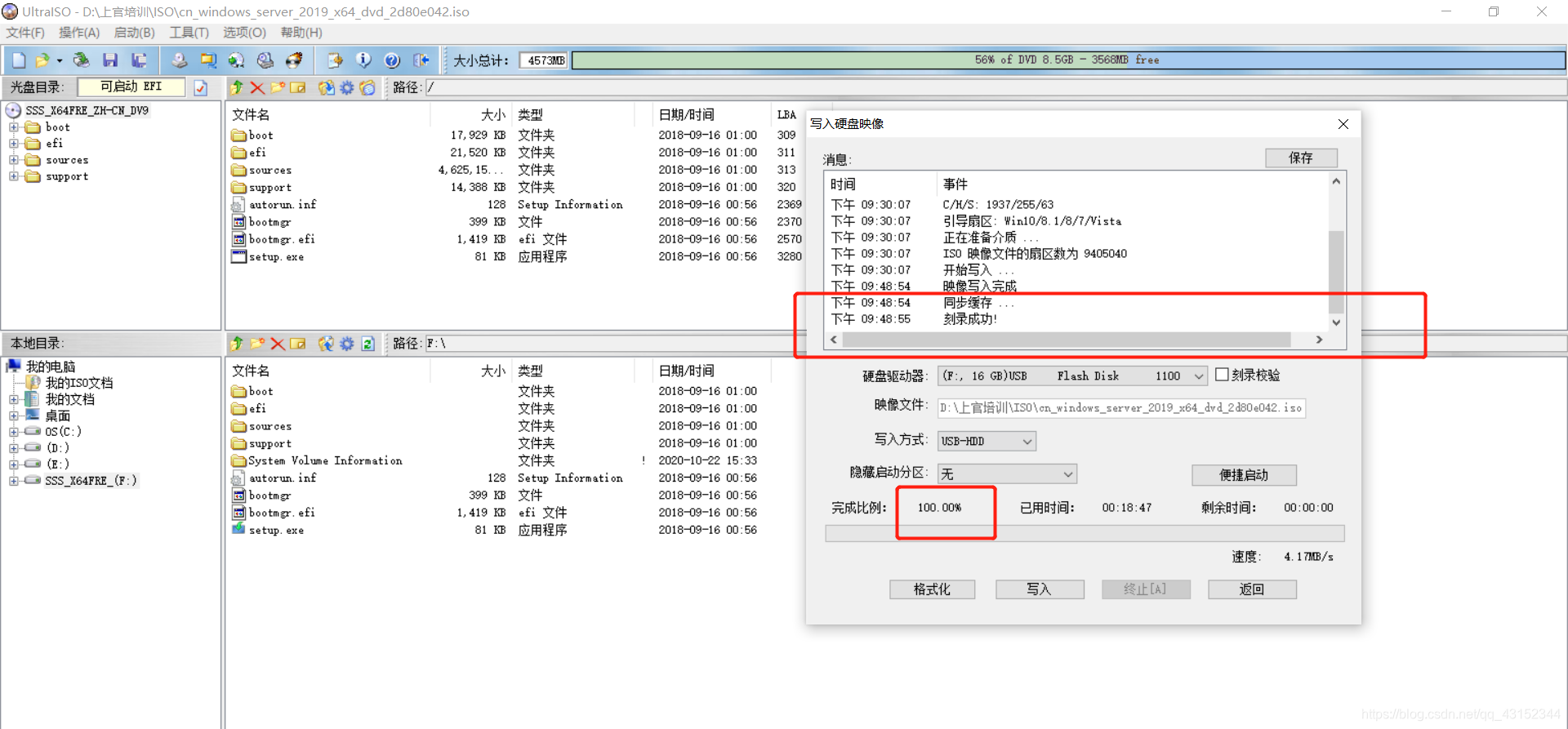This screenshot has width=1568, height=729.
Task: Click the 可启动 EFI boot type box
Action: pos(131,87)
